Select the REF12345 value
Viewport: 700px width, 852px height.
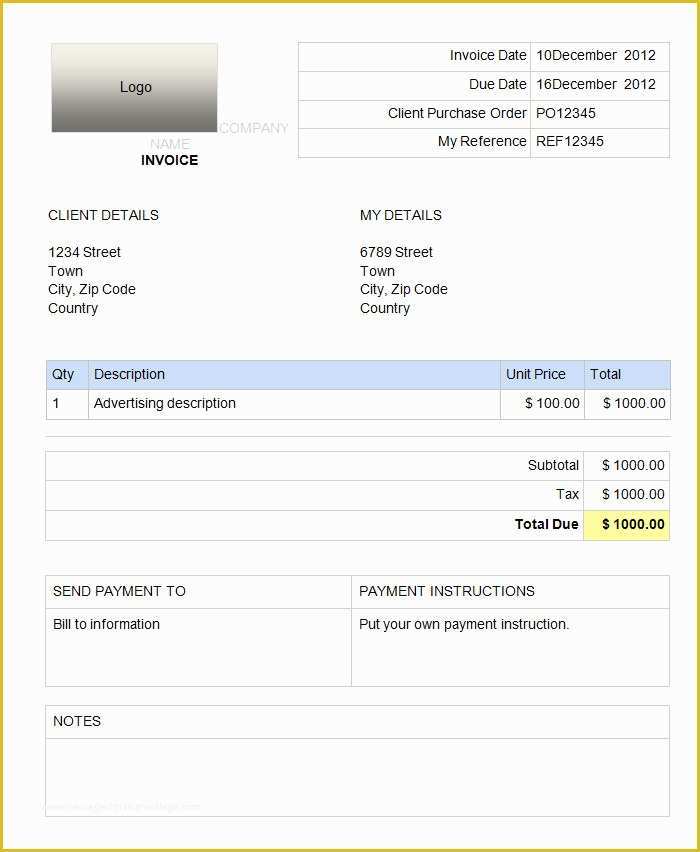tap(570, 141)
